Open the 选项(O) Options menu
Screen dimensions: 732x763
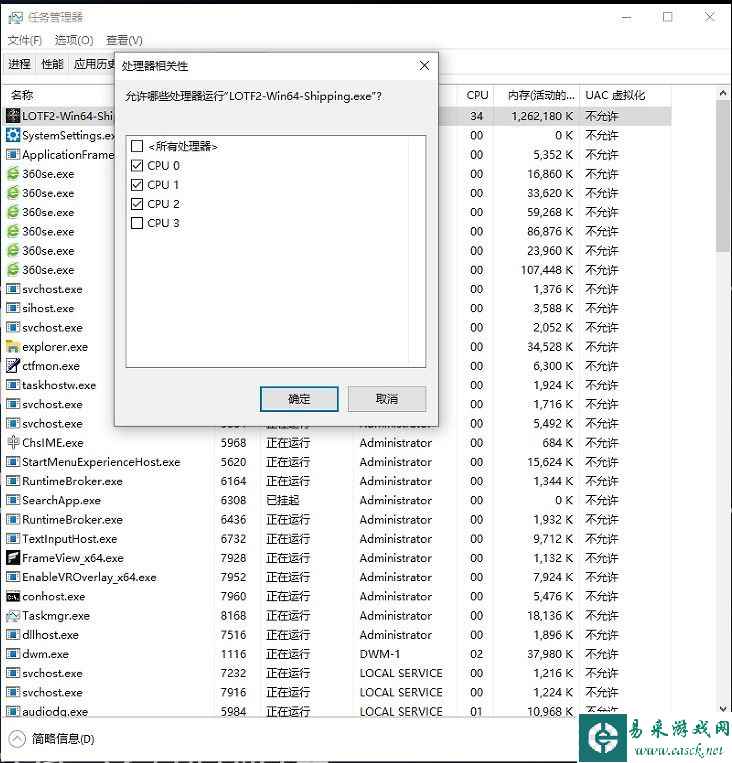click(74, 40)
